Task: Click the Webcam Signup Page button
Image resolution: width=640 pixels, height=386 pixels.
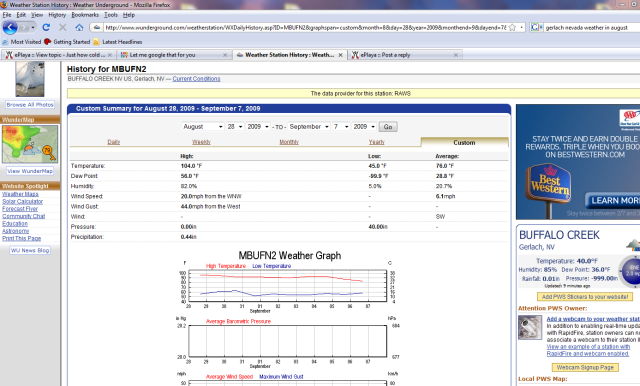Action: 585,368
